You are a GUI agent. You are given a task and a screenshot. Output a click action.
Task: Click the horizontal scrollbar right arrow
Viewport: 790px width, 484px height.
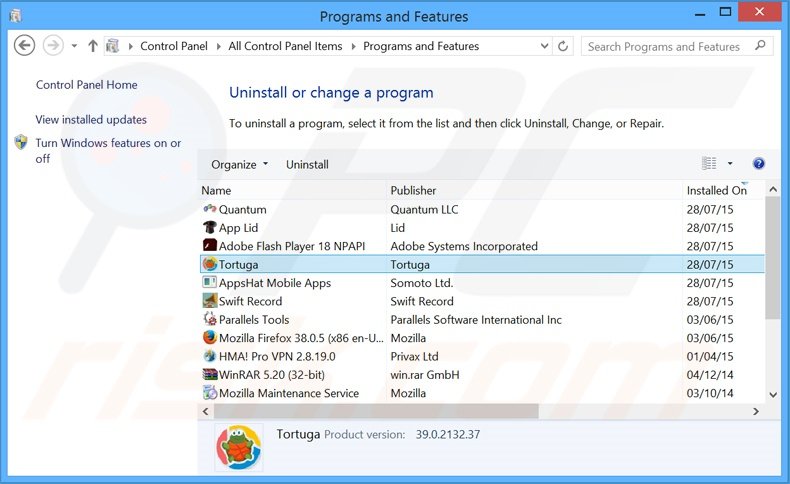point(758,411)
